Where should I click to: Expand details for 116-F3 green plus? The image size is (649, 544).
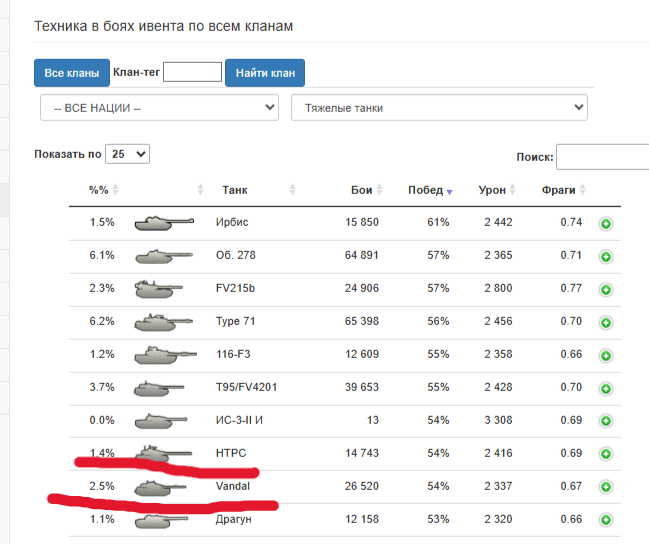(x=606, y=356)
